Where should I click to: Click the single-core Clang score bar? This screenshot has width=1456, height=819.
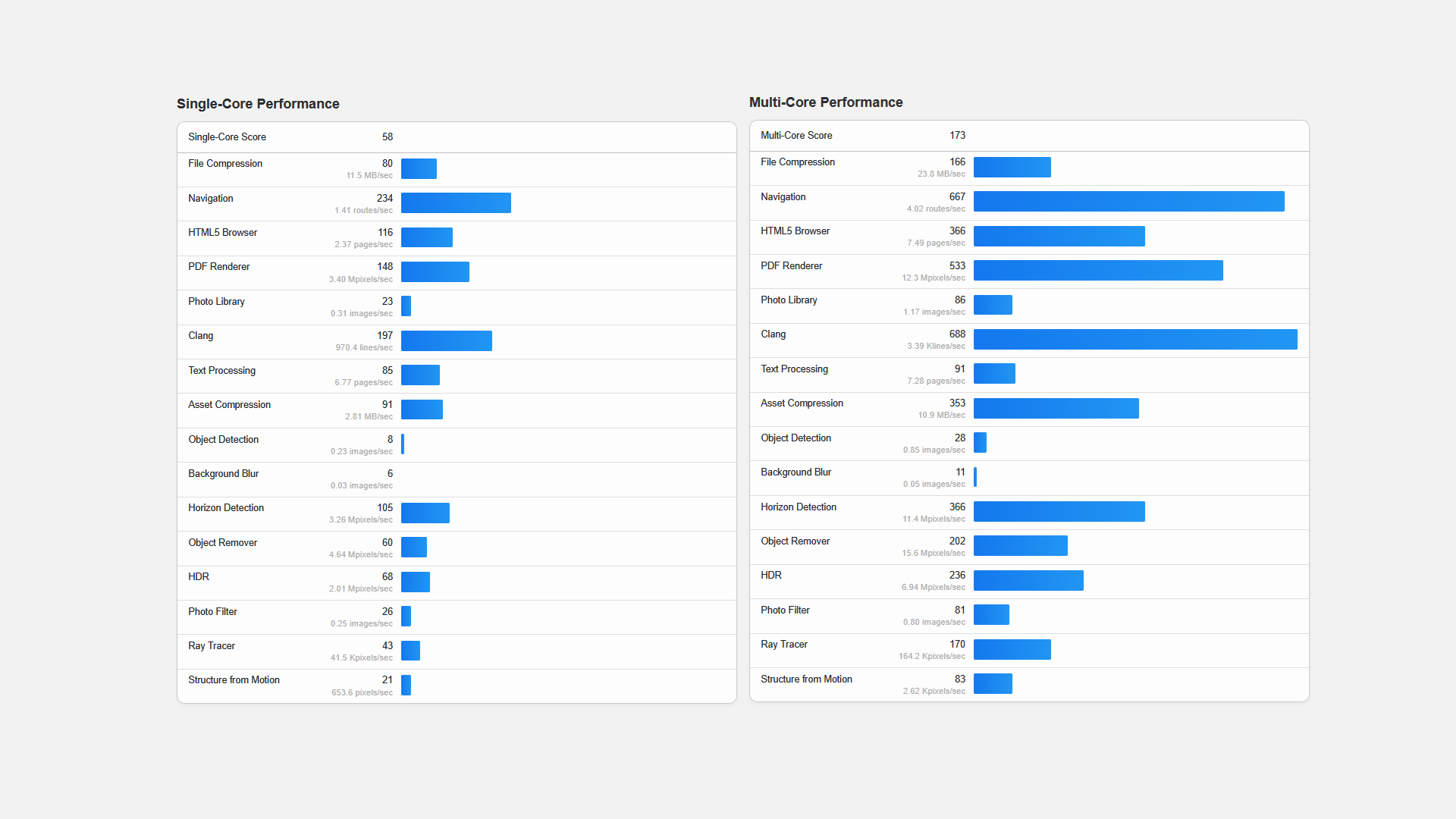447,341
